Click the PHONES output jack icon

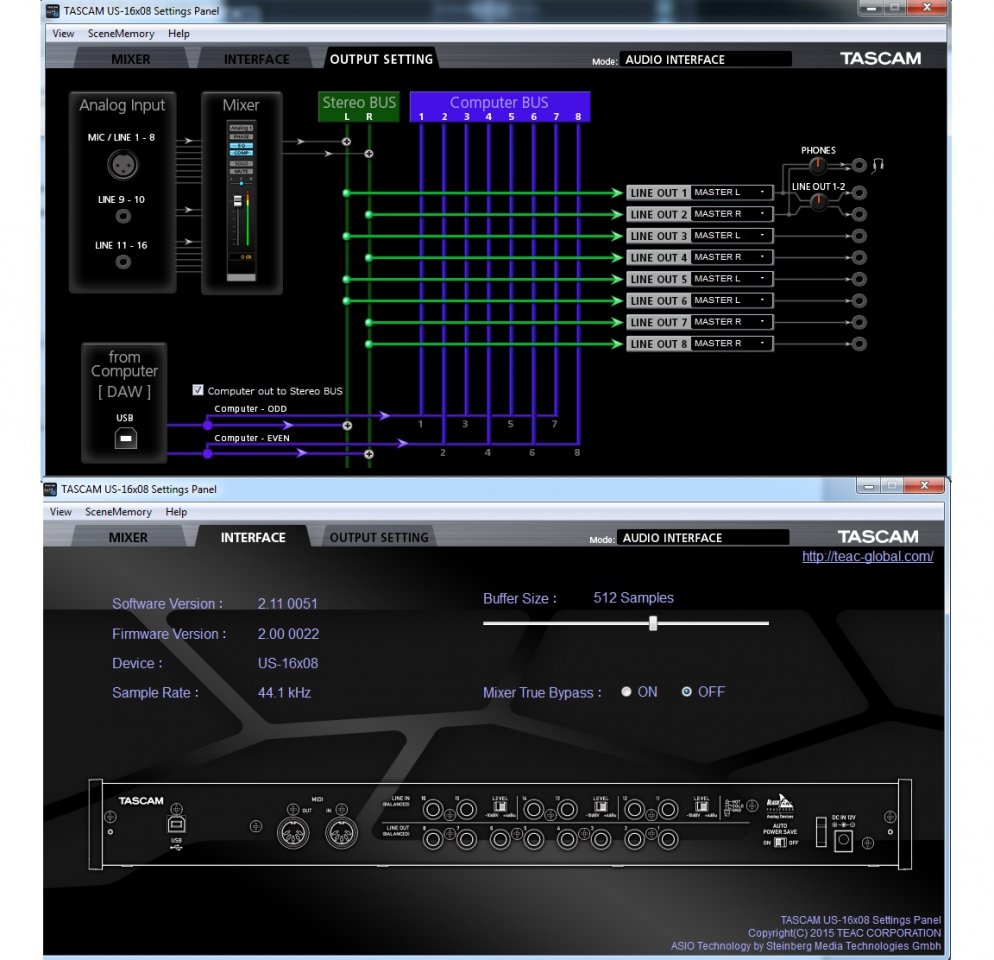pyautogui.click(x=859, y=165)
